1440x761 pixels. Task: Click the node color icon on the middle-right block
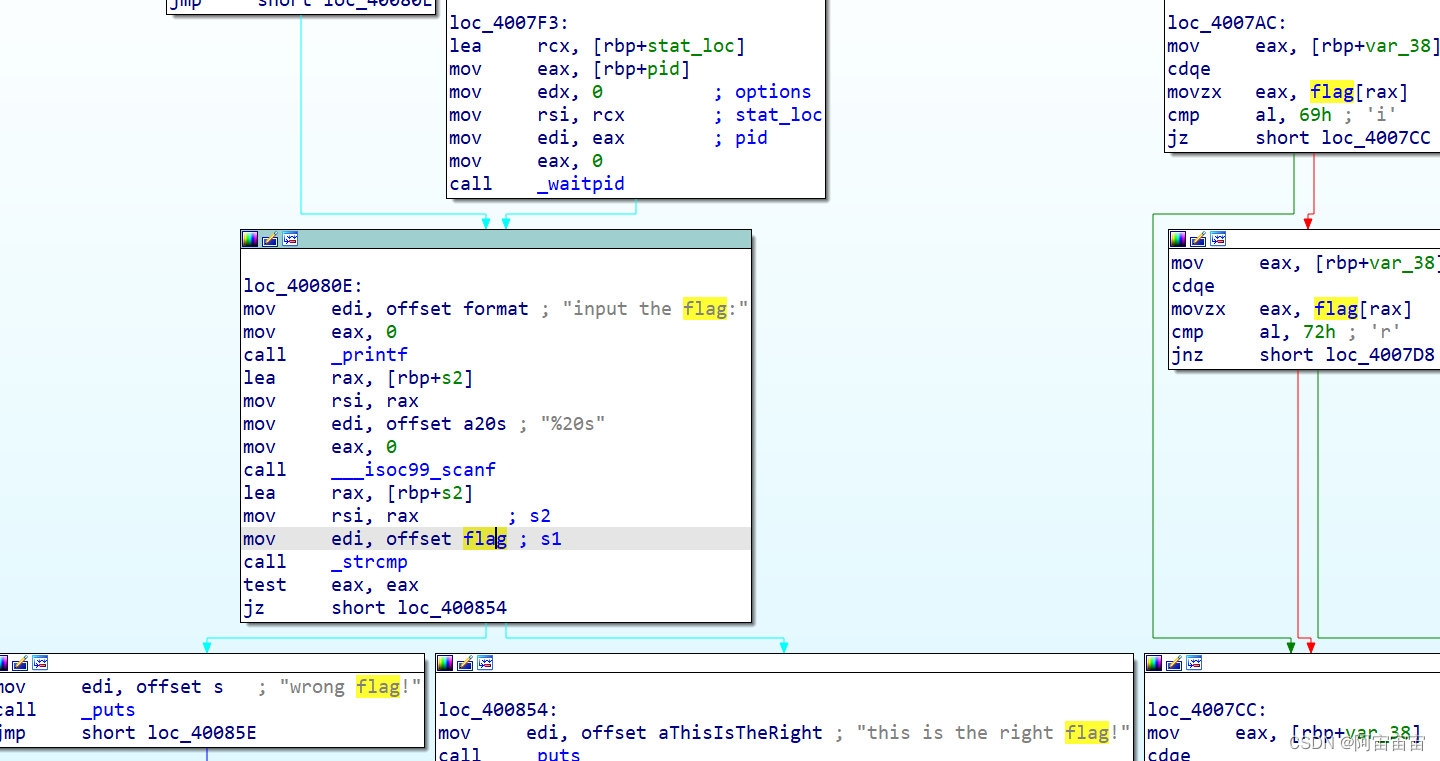click(1177, 238)
